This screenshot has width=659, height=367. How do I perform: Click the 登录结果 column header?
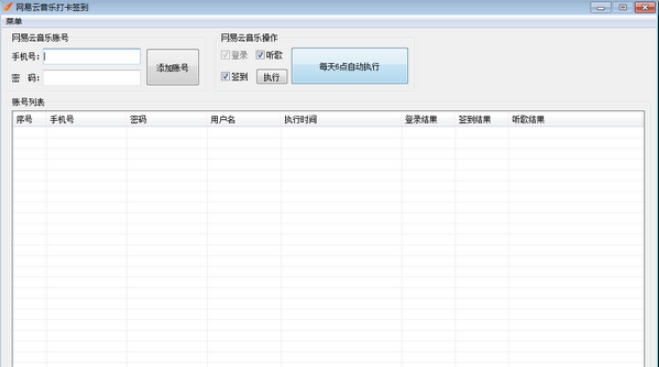click(429, 119)
